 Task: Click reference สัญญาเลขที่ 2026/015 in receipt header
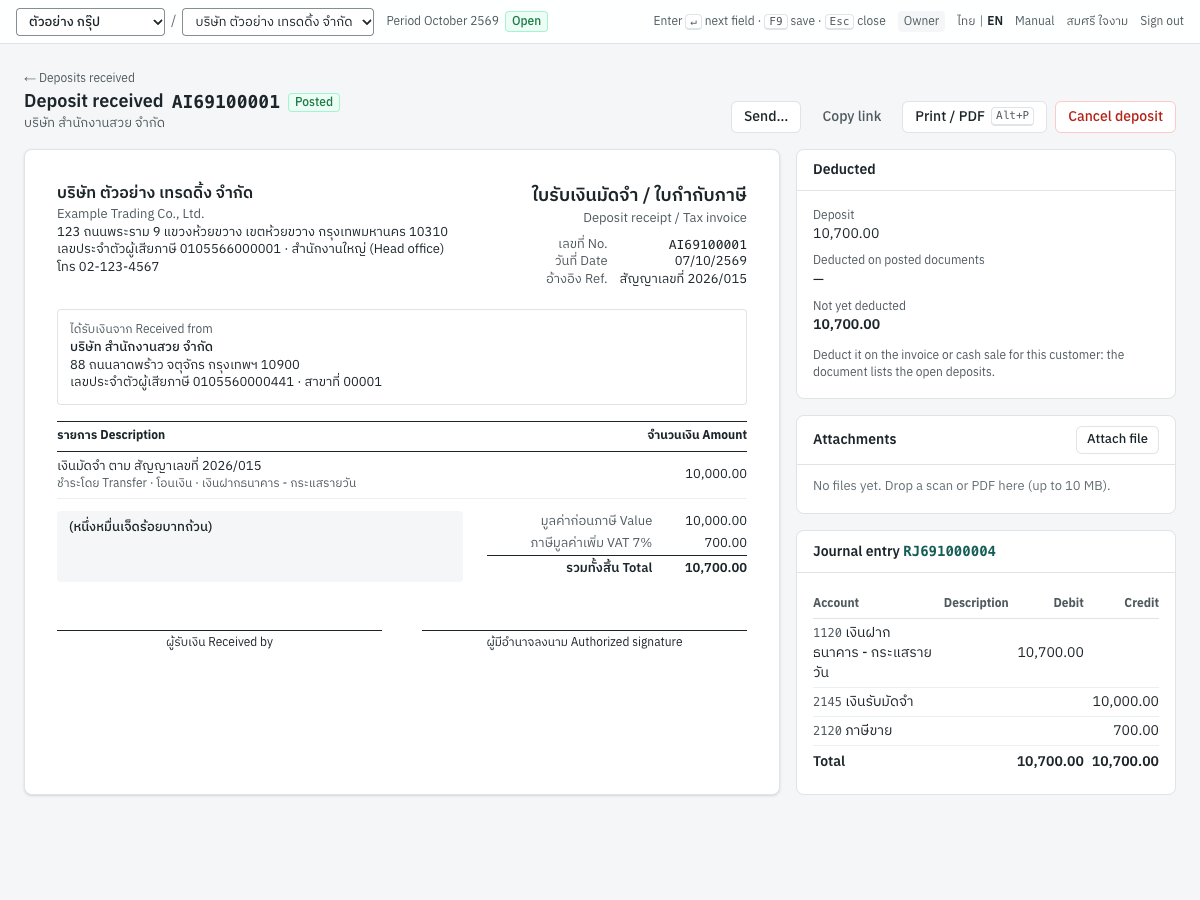pos(683,279)
